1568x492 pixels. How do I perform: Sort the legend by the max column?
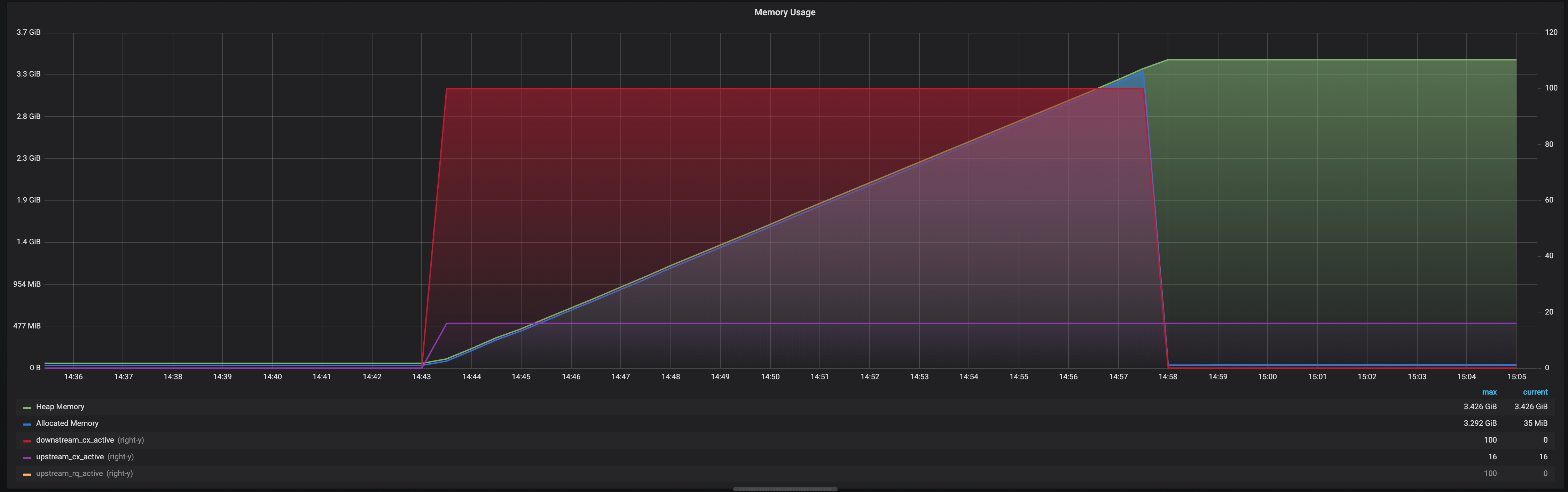(1489, 392)
